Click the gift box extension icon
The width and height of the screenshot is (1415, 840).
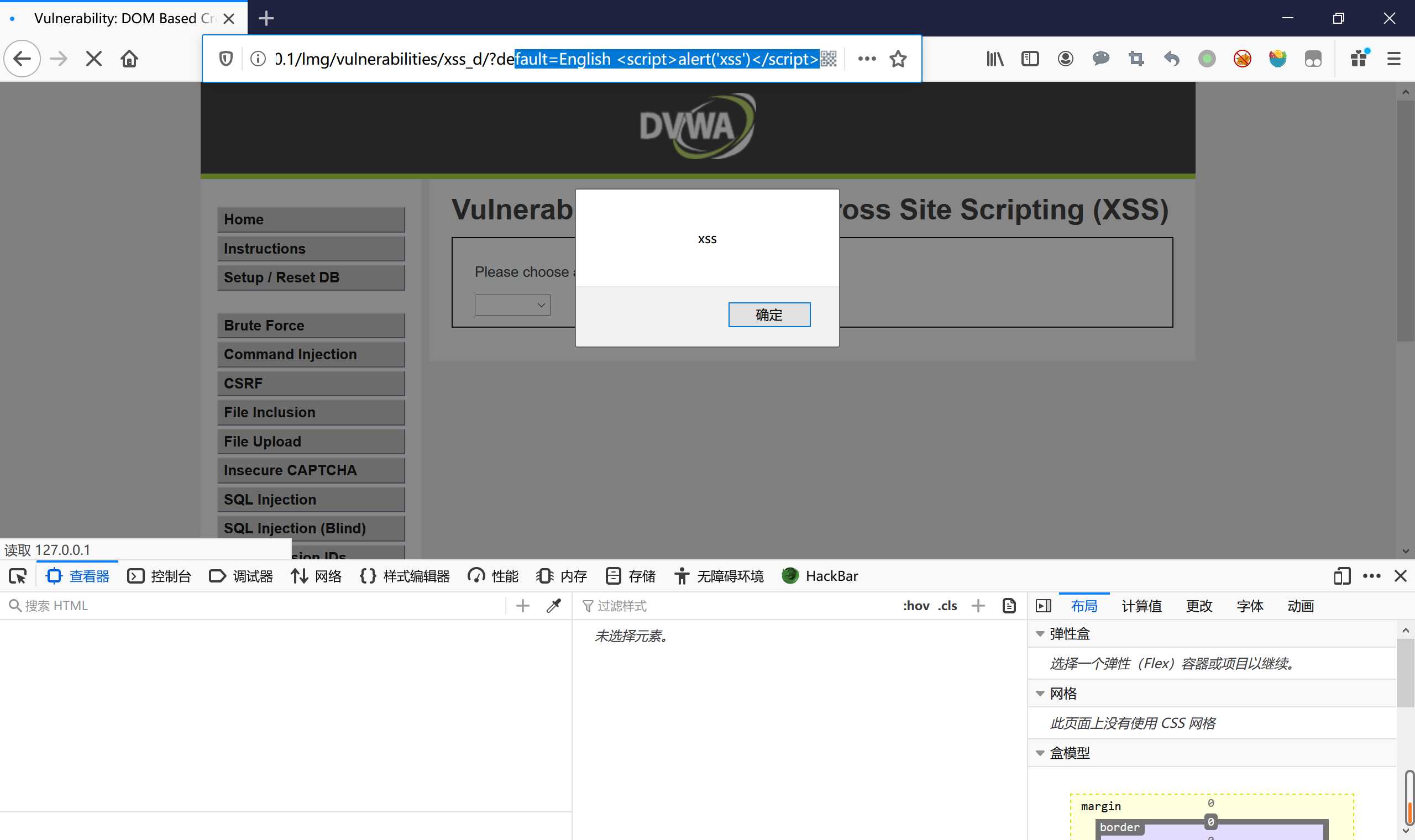[x=1359, y=59]
